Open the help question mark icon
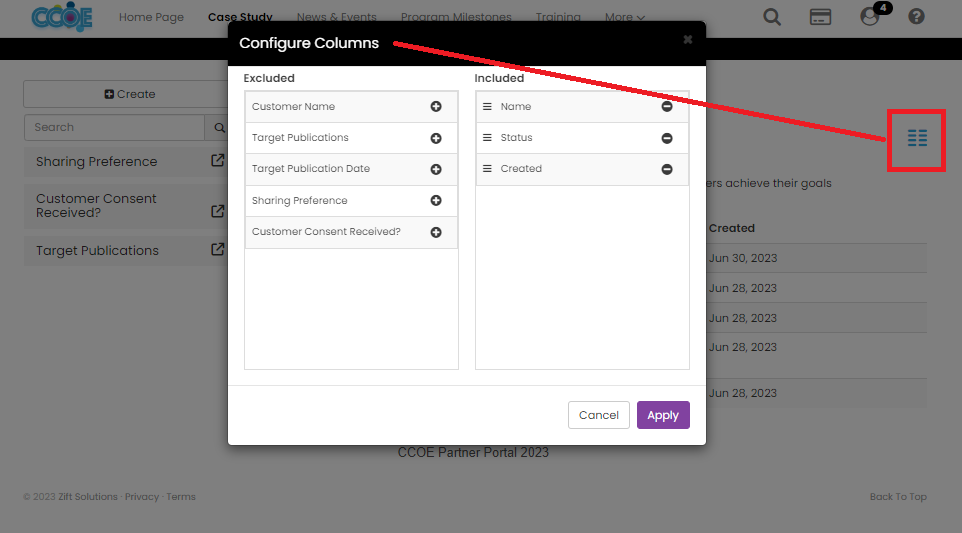The image size is (962, 533). tap(916, 17)
